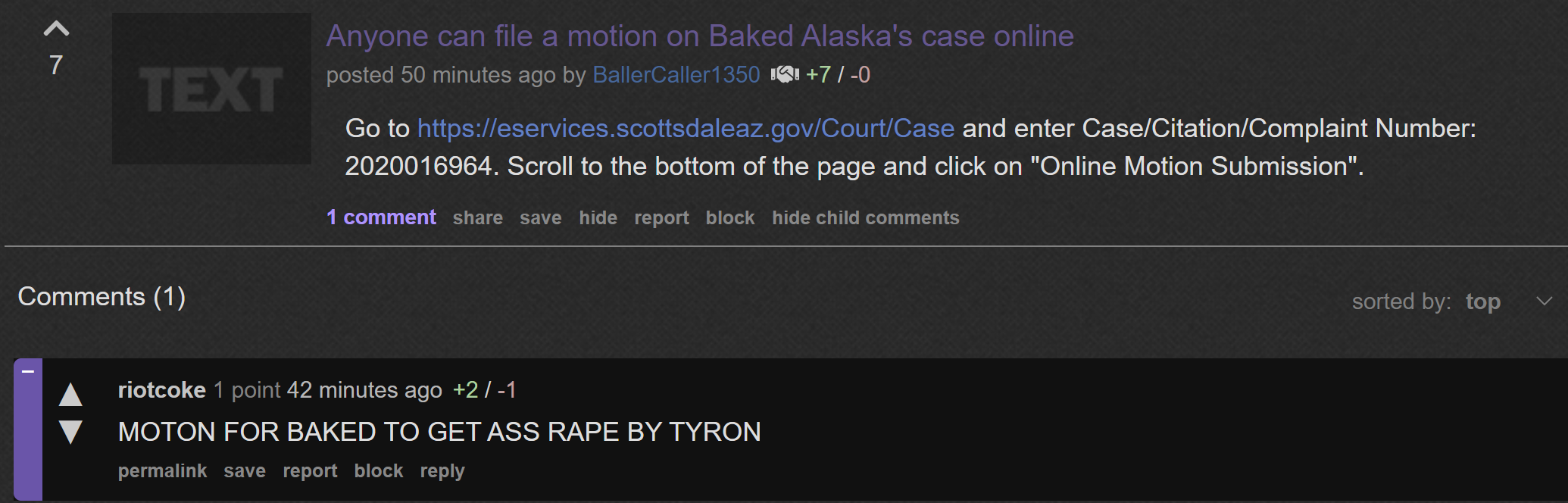The height and width of the screenshot is (503, 1568).
Task: Open riotcoke's comment permalink
Action: point(162,471)
